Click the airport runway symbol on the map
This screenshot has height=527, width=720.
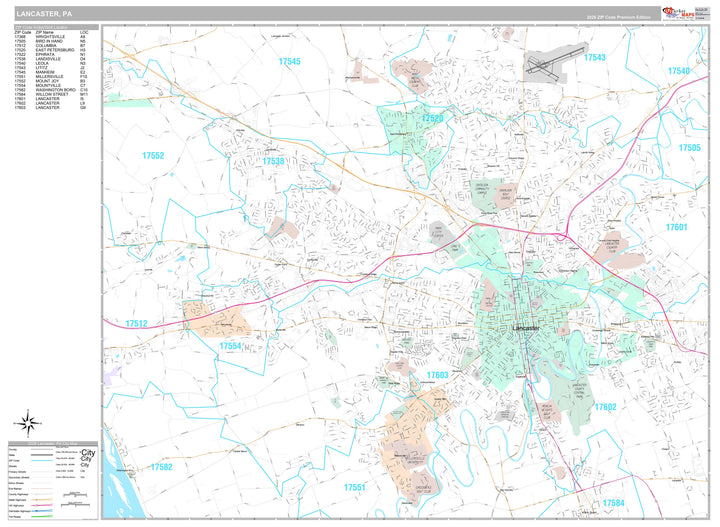556,63
